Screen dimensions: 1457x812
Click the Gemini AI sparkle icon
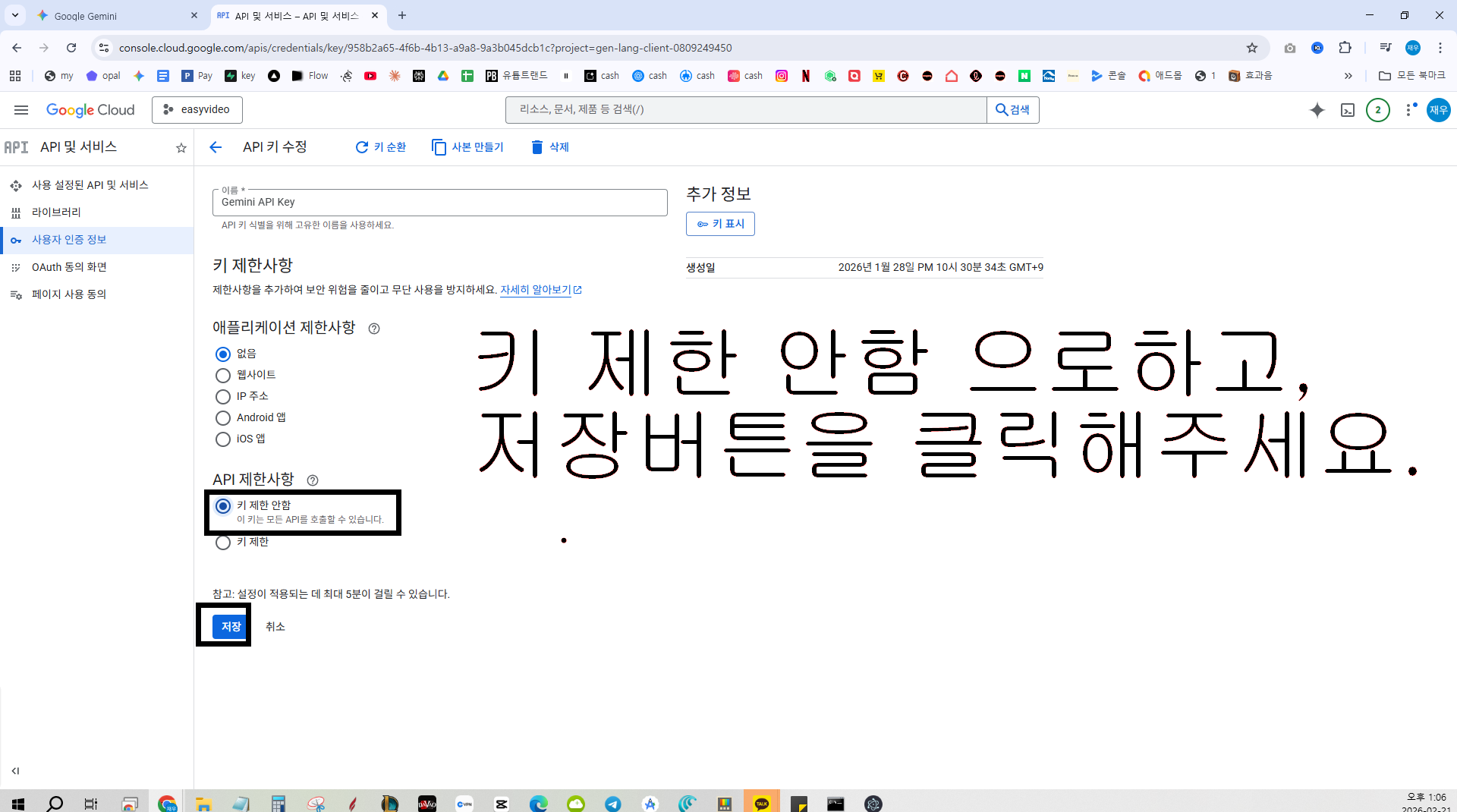tap(1317, 110)
